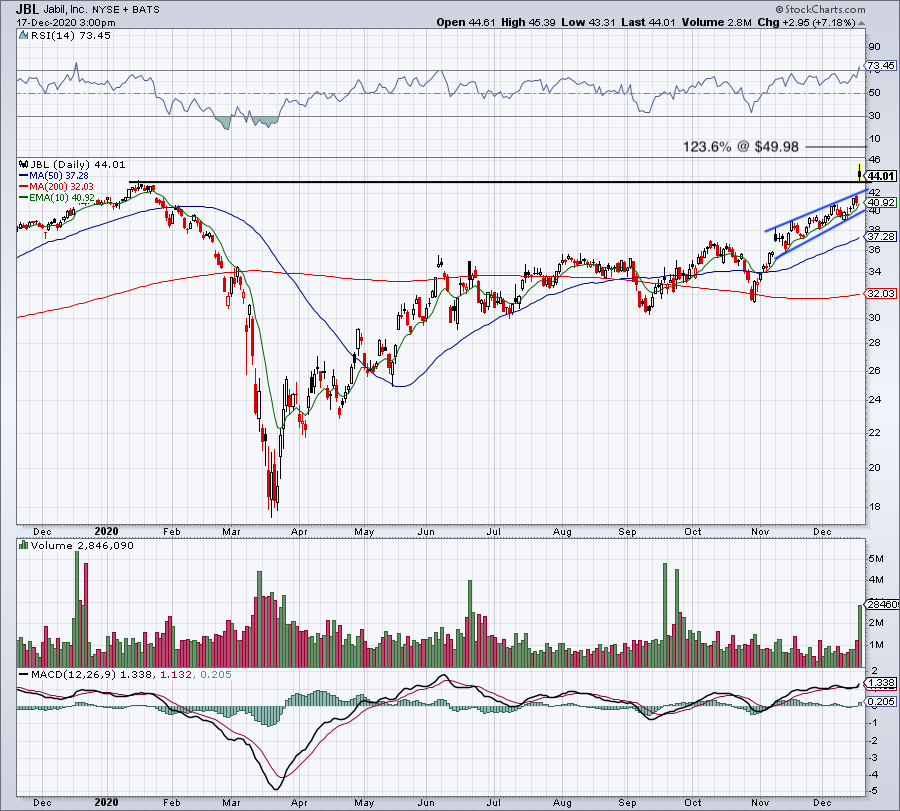900x811 pixels.
Task: Select the Open 44.61 value
Action: point(466,22)
